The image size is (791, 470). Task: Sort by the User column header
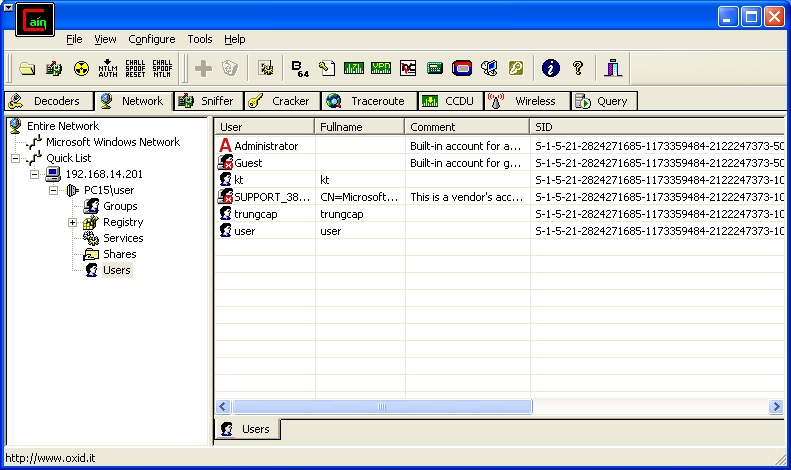point(265,127)
